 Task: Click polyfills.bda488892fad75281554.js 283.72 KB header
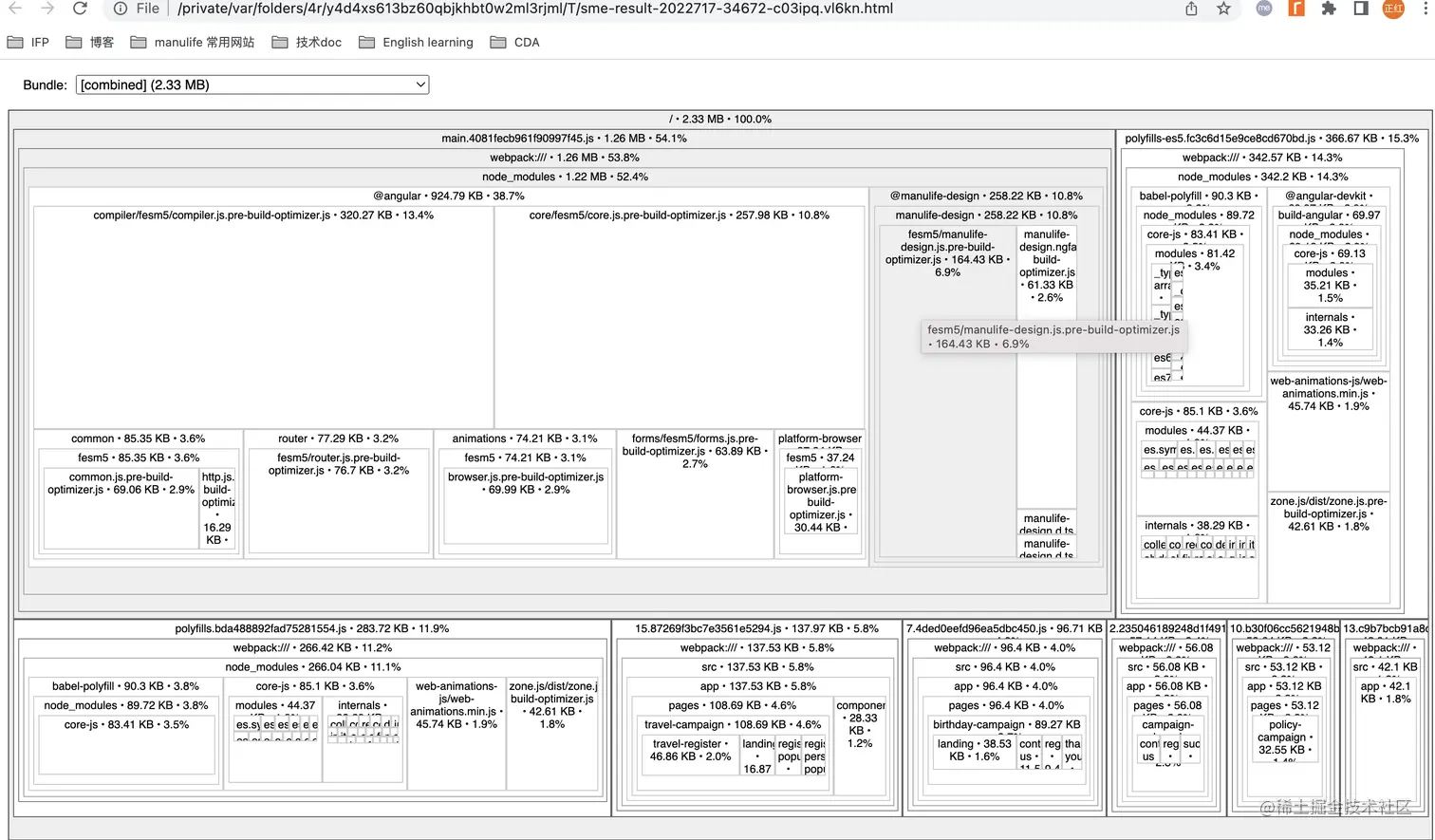pos(312,628)
